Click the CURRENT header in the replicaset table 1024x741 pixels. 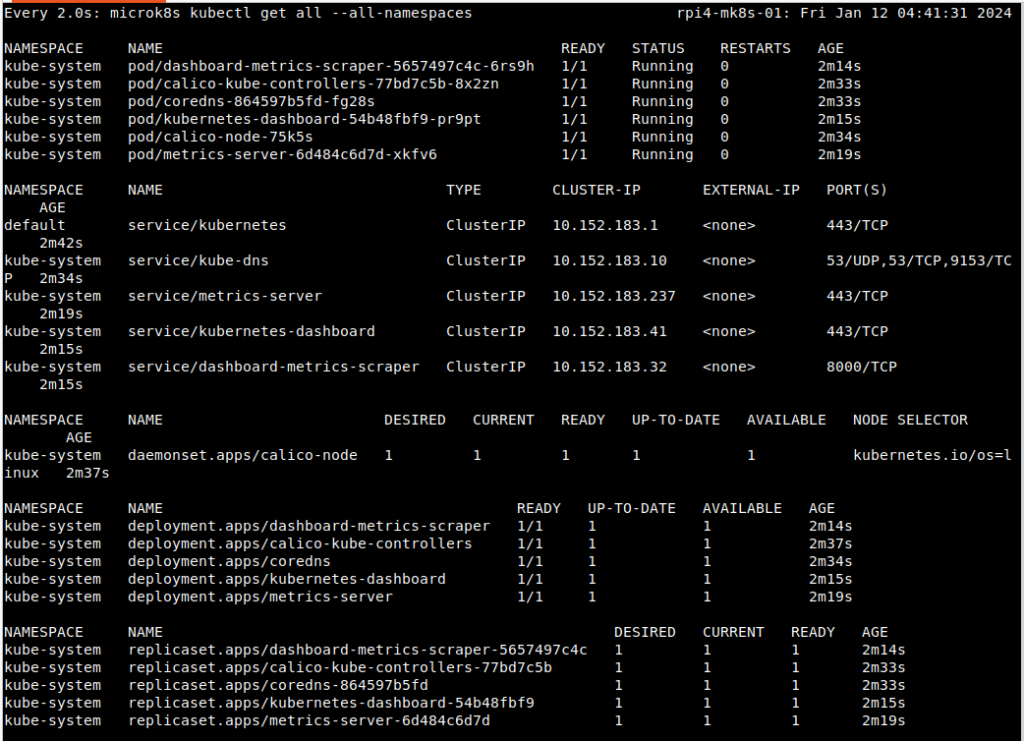(x=733, y=633)
